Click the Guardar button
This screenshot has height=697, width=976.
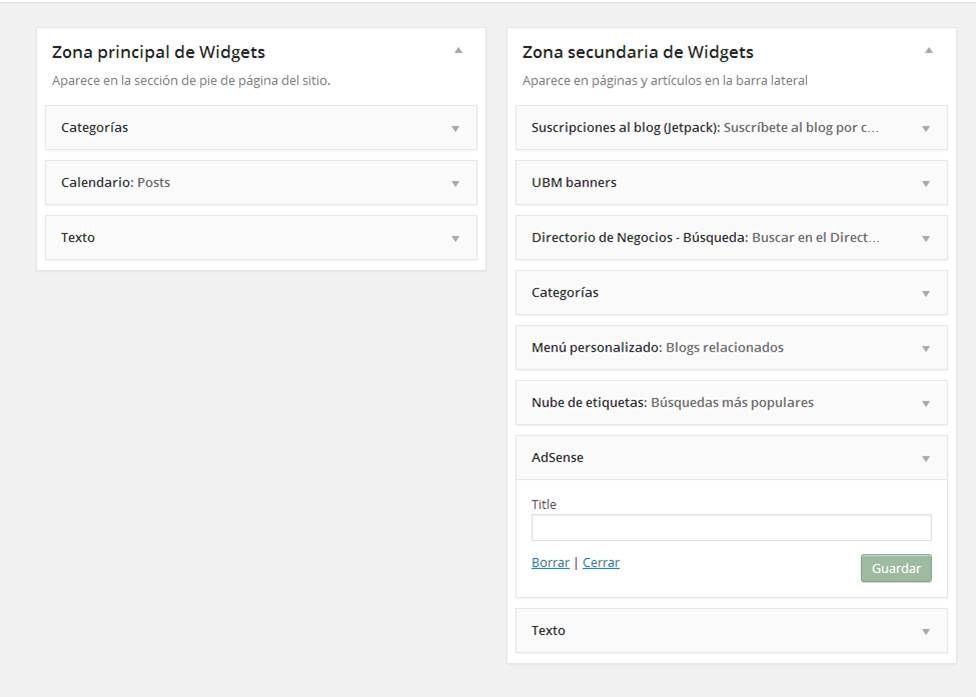point(896,568)
